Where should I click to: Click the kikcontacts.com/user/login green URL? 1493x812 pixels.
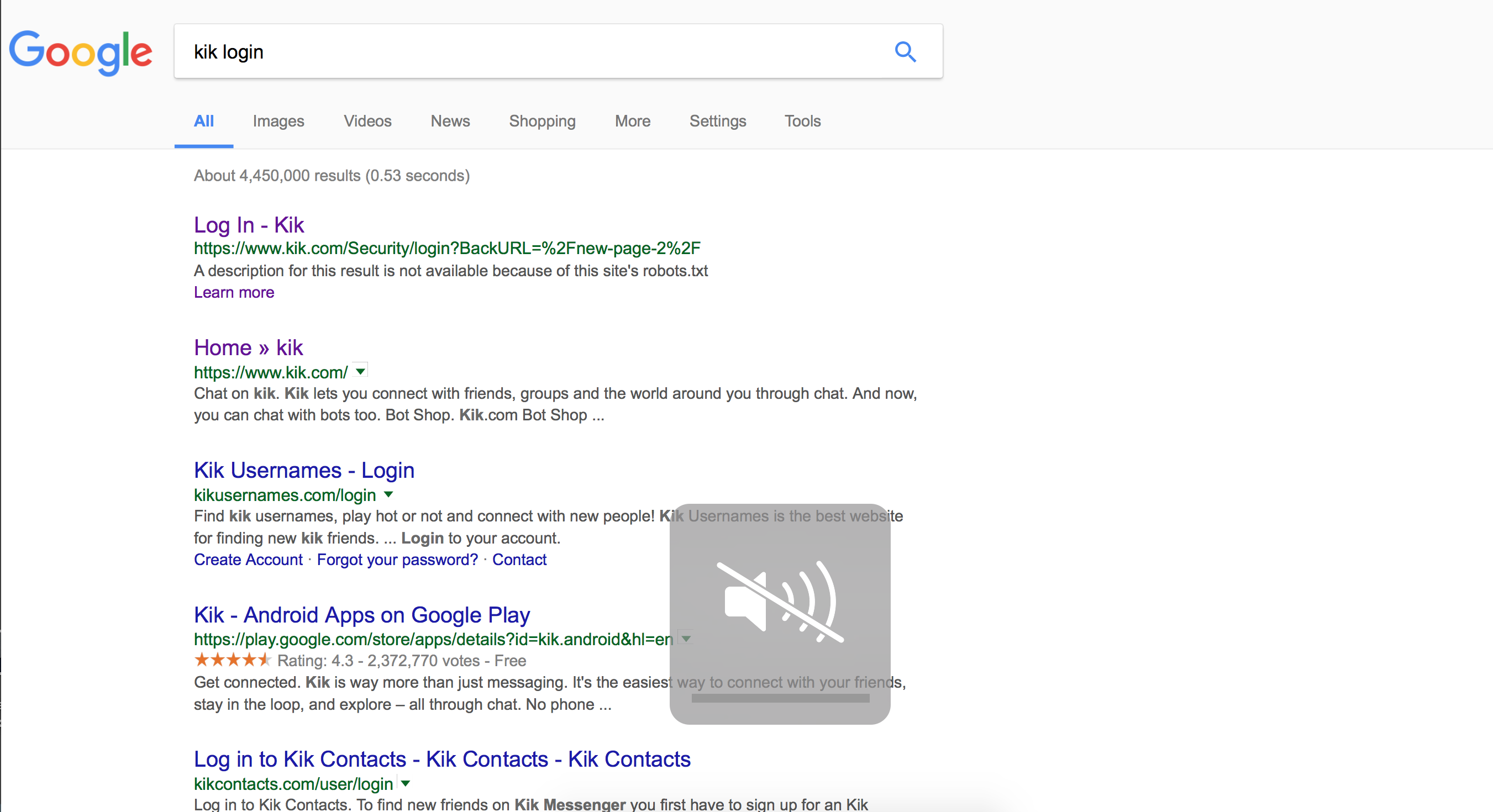293,784
